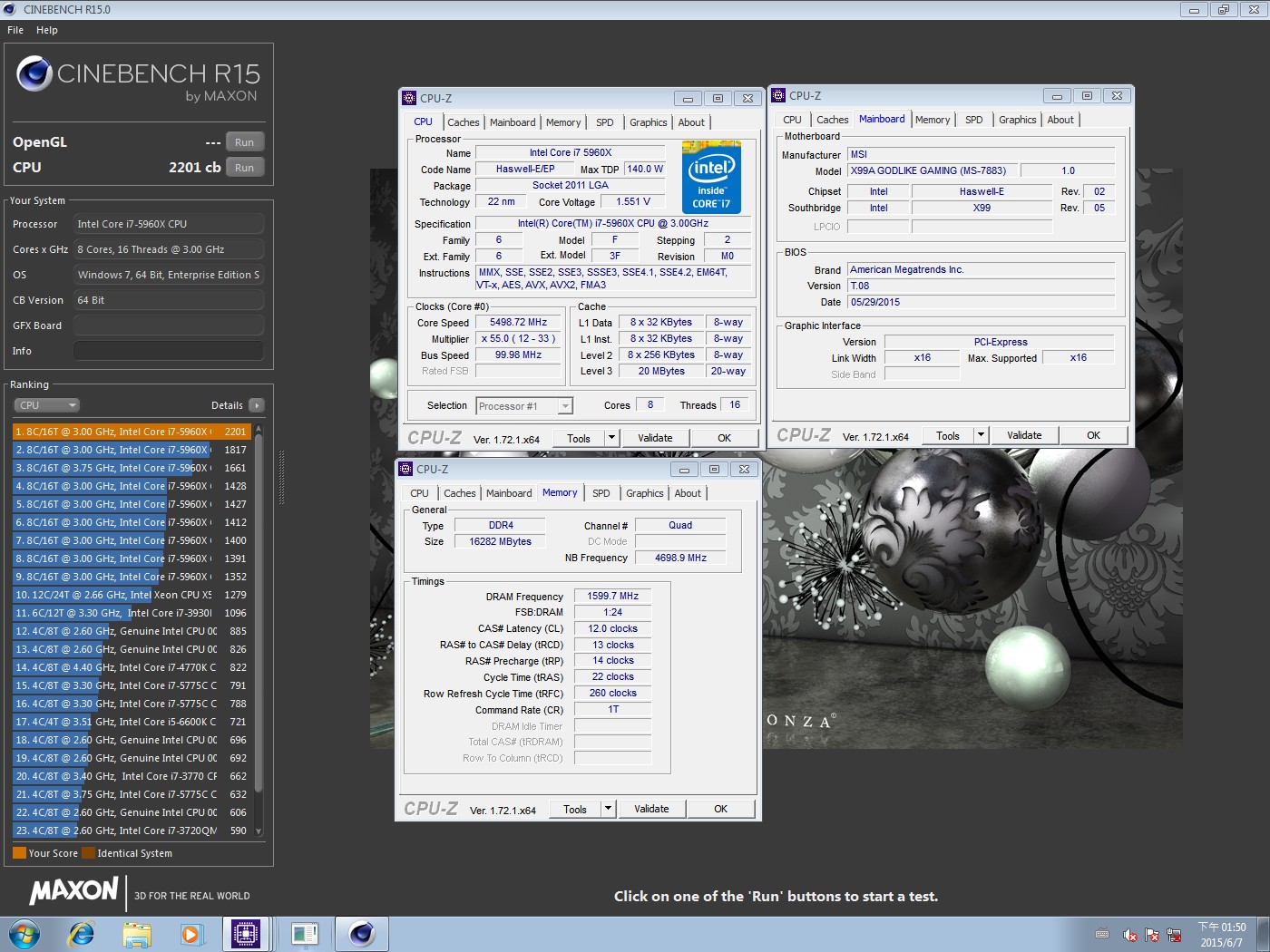Open the Windows Start orb
1270x952 pixels.
pos(24,934)
